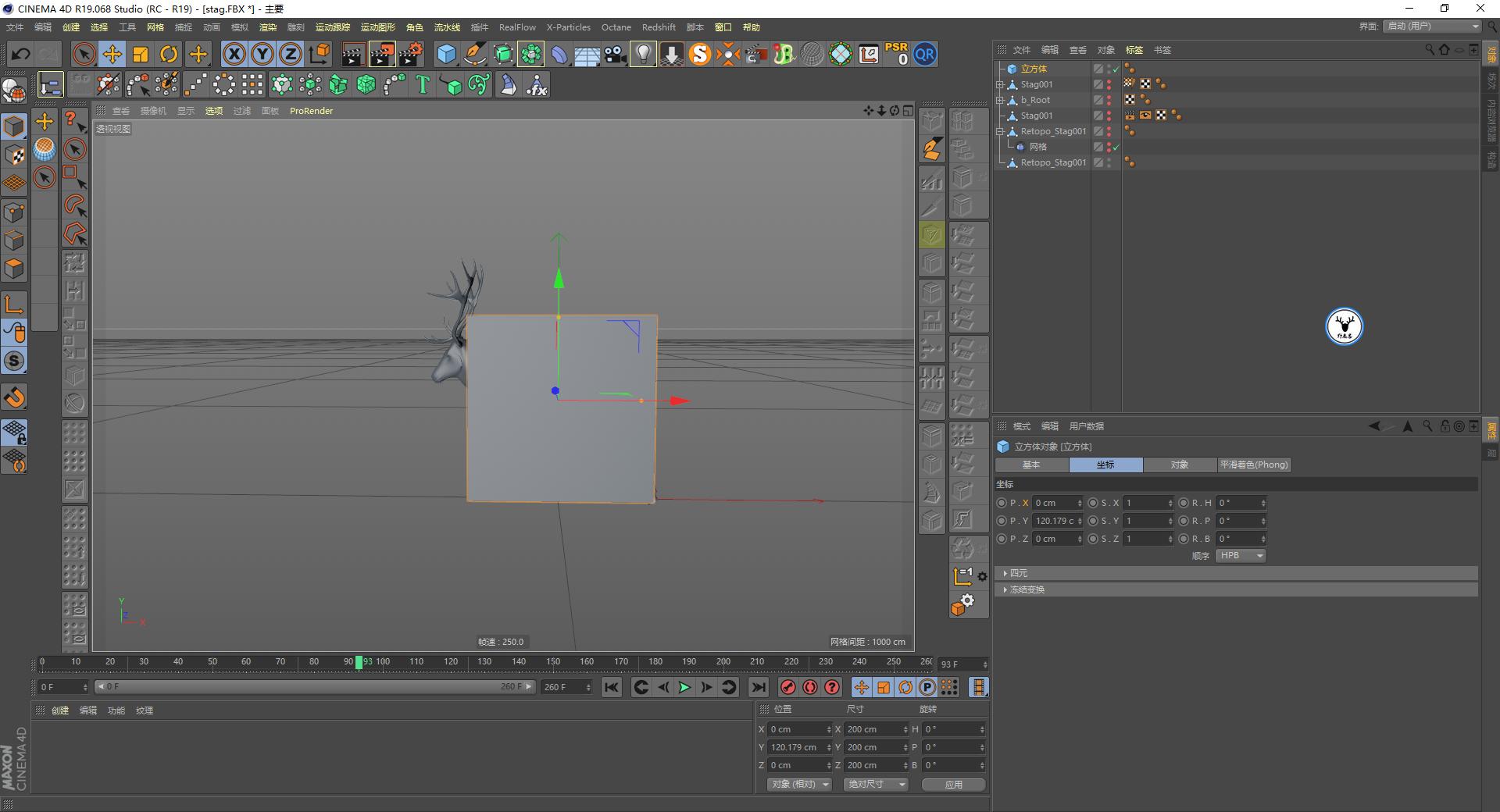Click the Play button in the timeline controls
1500x812 pixels.
click(x=684, y=687)
